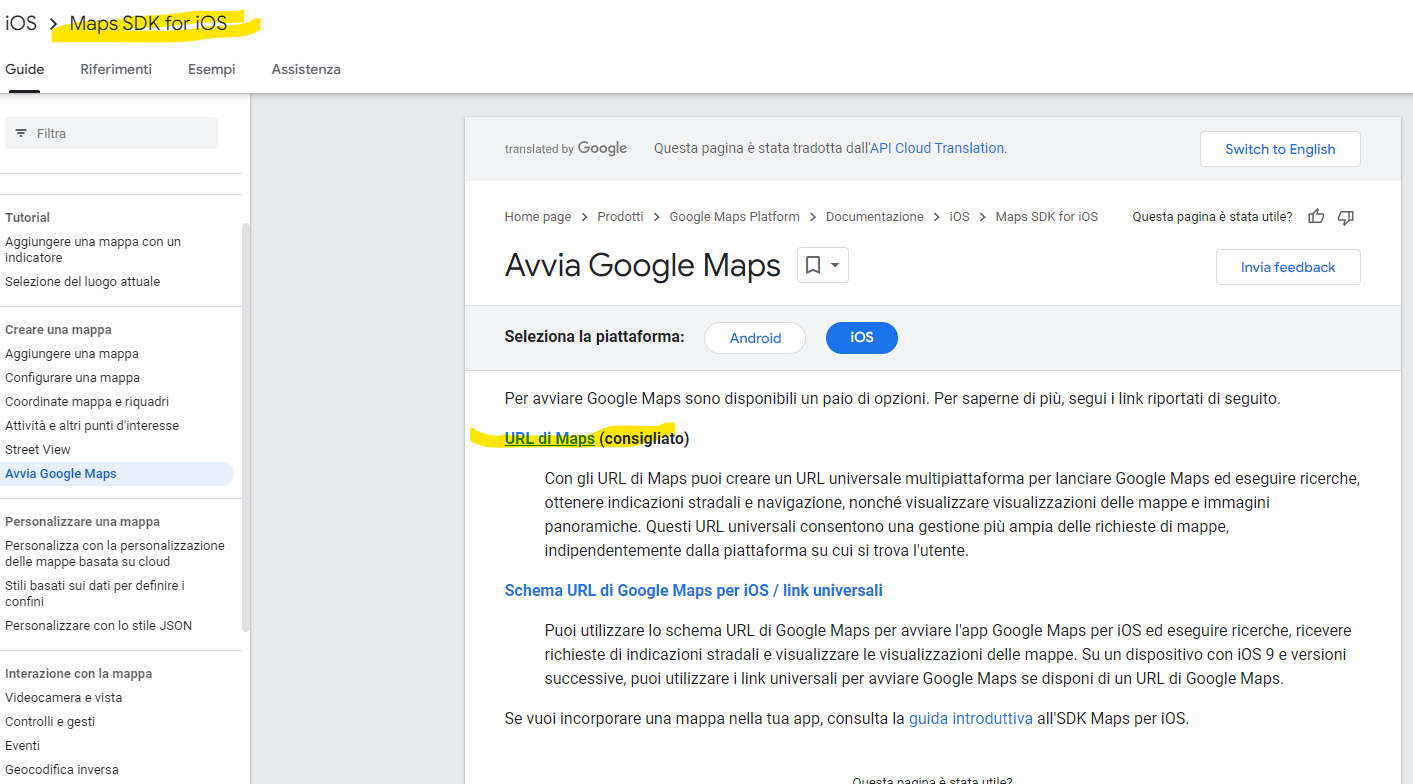This screenshot has width=1413, height=784.
Task: Click the Invia feedback button
Action: pyautogui.click(x=1288, y=267)
